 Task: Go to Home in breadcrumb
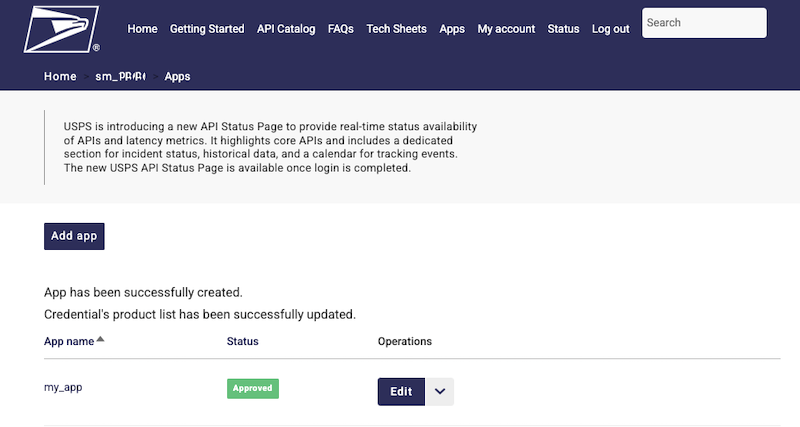60,77
